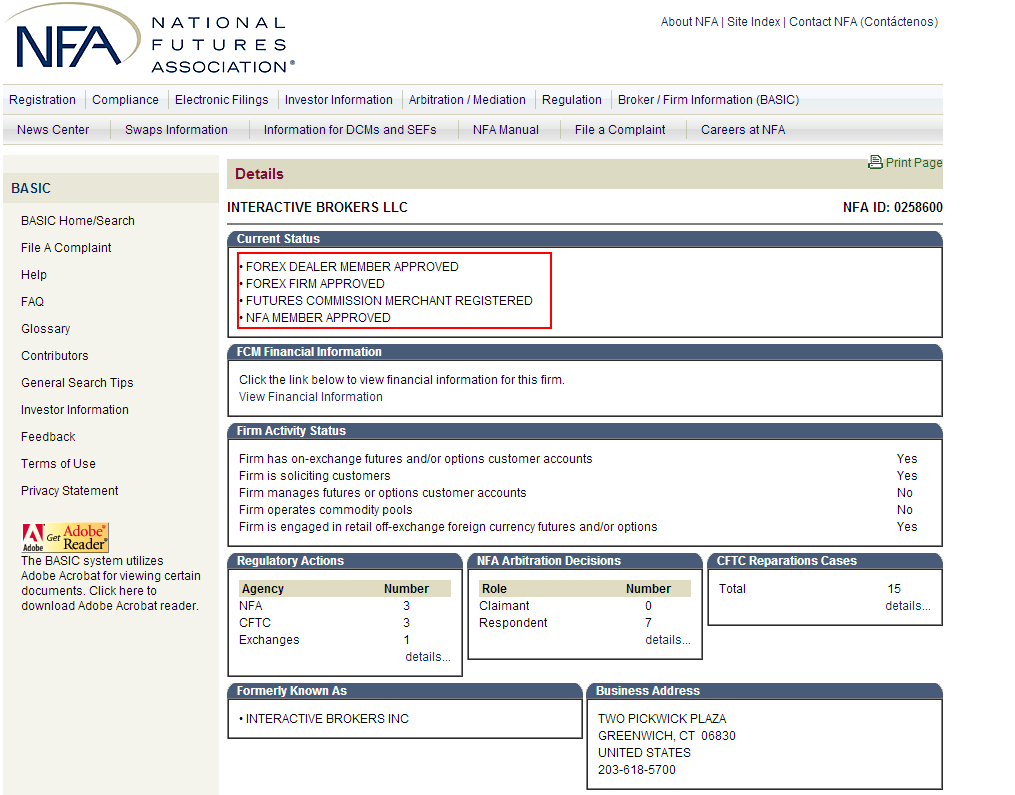
Task: Click the Firm is soliciting customers row
Action: pyautogui.click(x=578, y=476)
